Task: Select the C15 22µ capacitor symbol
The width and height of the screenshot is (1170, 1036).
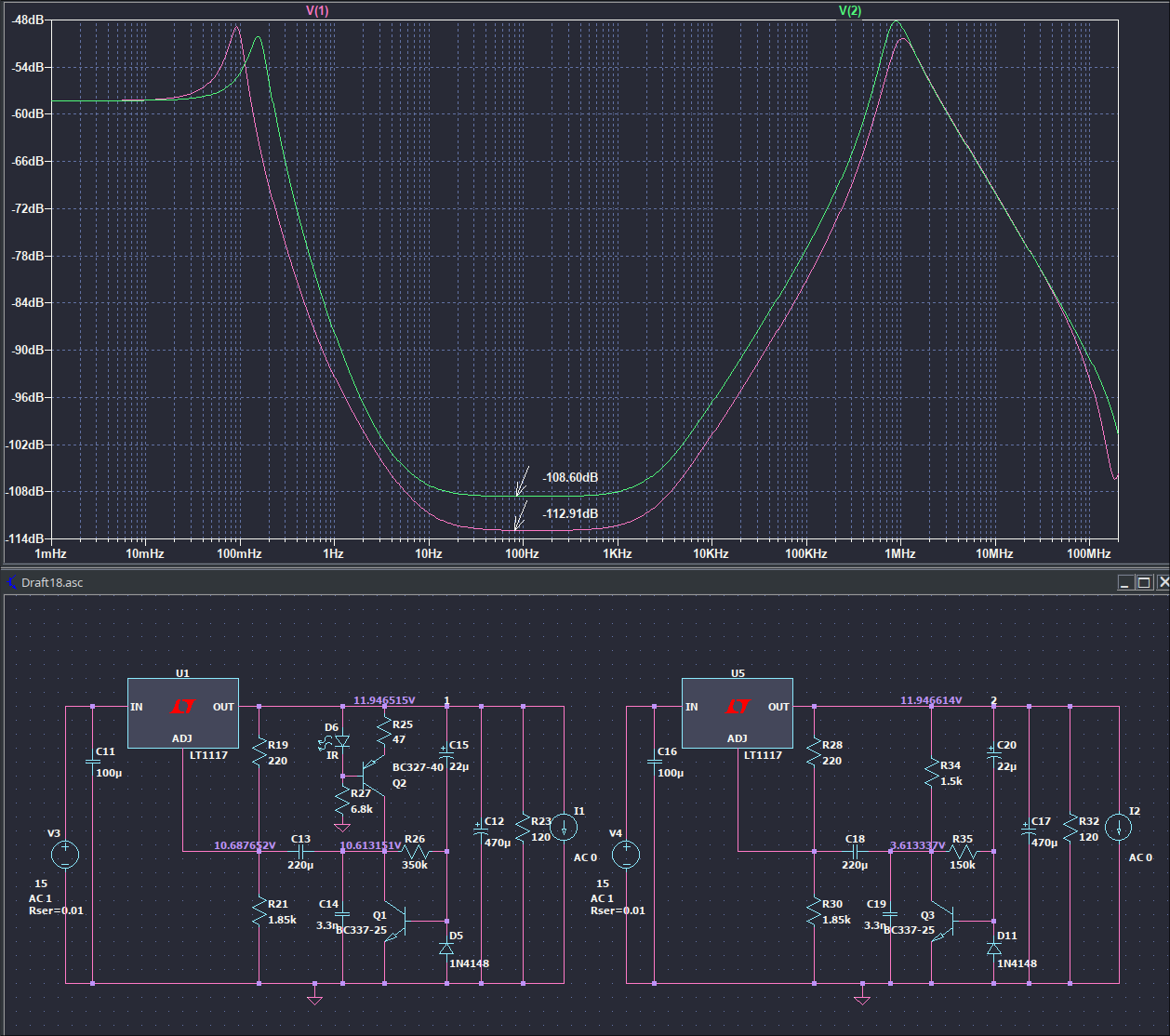Action: 446,754
